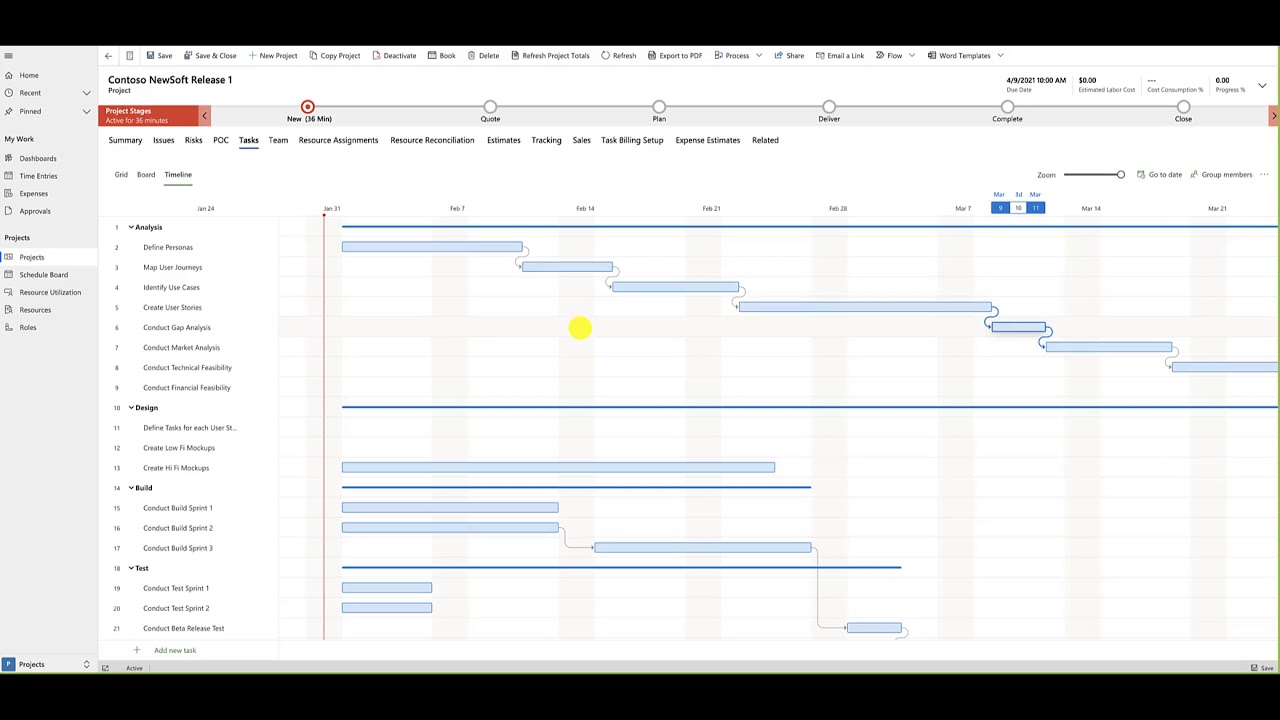Open record in new window icon
The height and width of the screenshot is (720, 1280).
point(129,56)
